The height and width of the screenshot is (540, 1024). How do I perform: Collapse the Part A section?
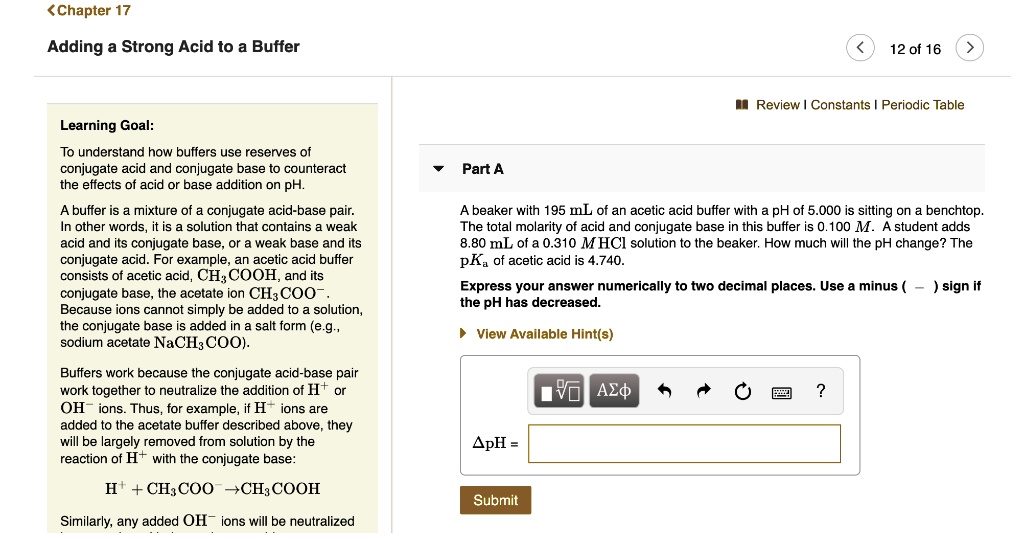point(438,169)
